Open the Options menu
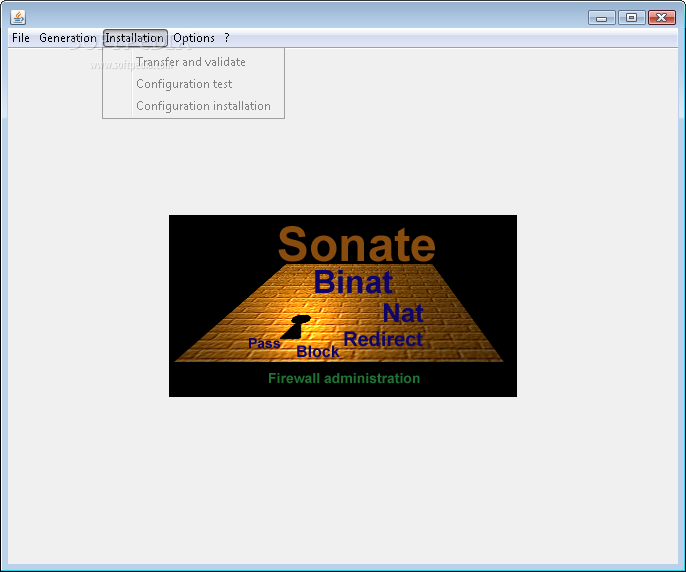 point(194,38)
